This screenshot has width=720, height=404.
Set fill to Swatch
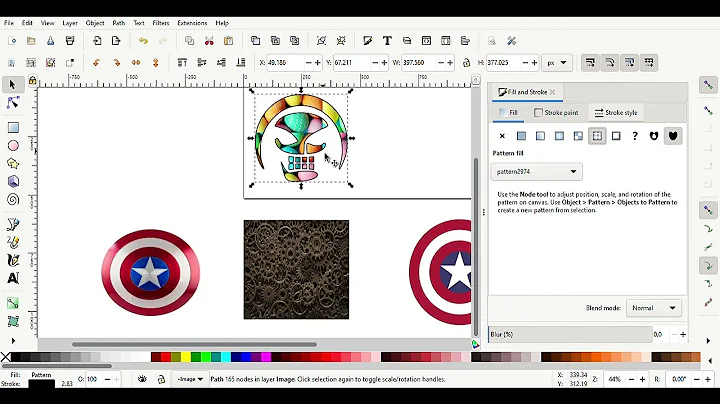point(616,136)
